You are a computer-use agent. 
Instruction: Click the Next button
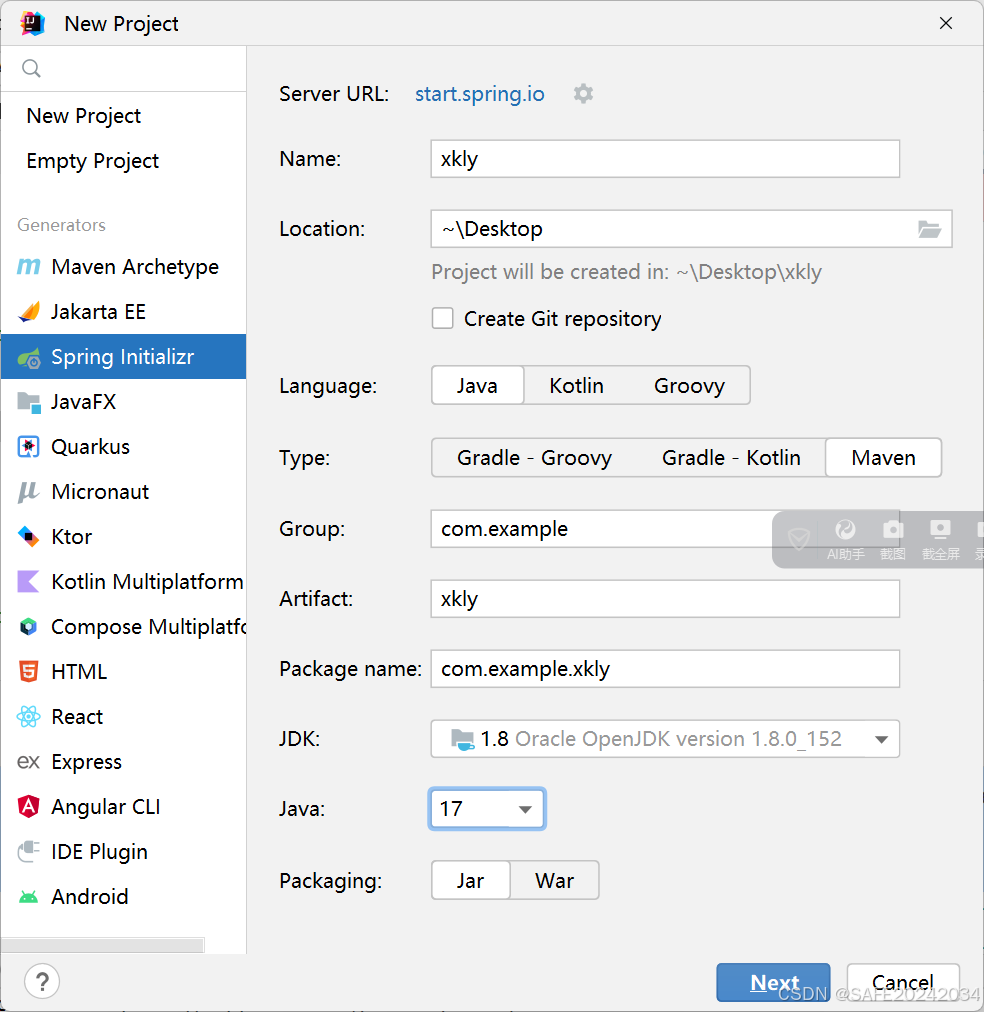(773, 982)
